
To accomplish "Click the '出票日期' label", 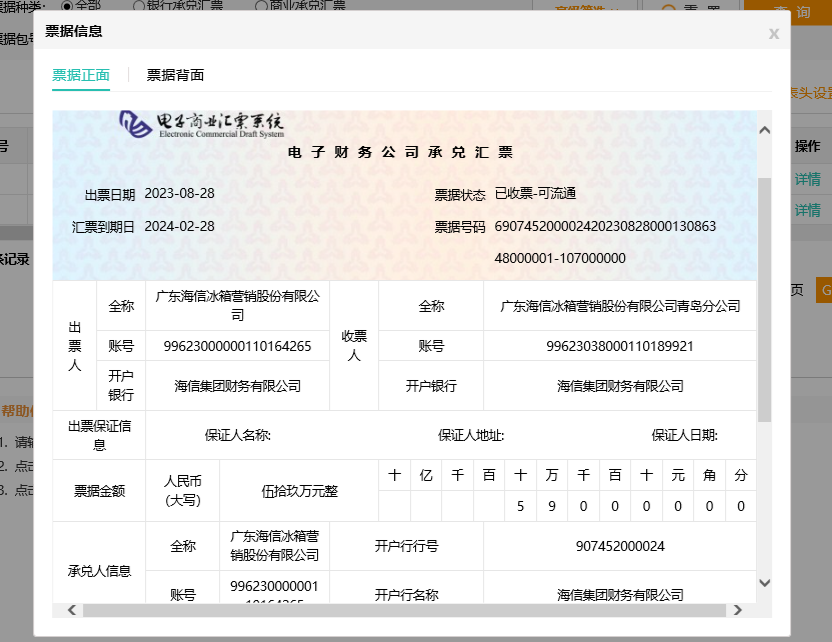I will click(110, 195).
